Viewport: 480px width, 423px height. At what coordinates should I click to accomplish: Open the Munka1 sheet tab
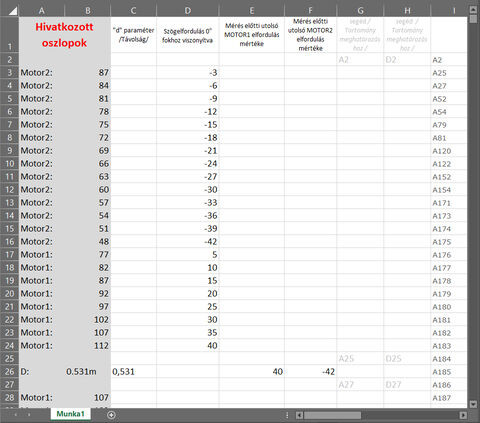coord(71,414)
